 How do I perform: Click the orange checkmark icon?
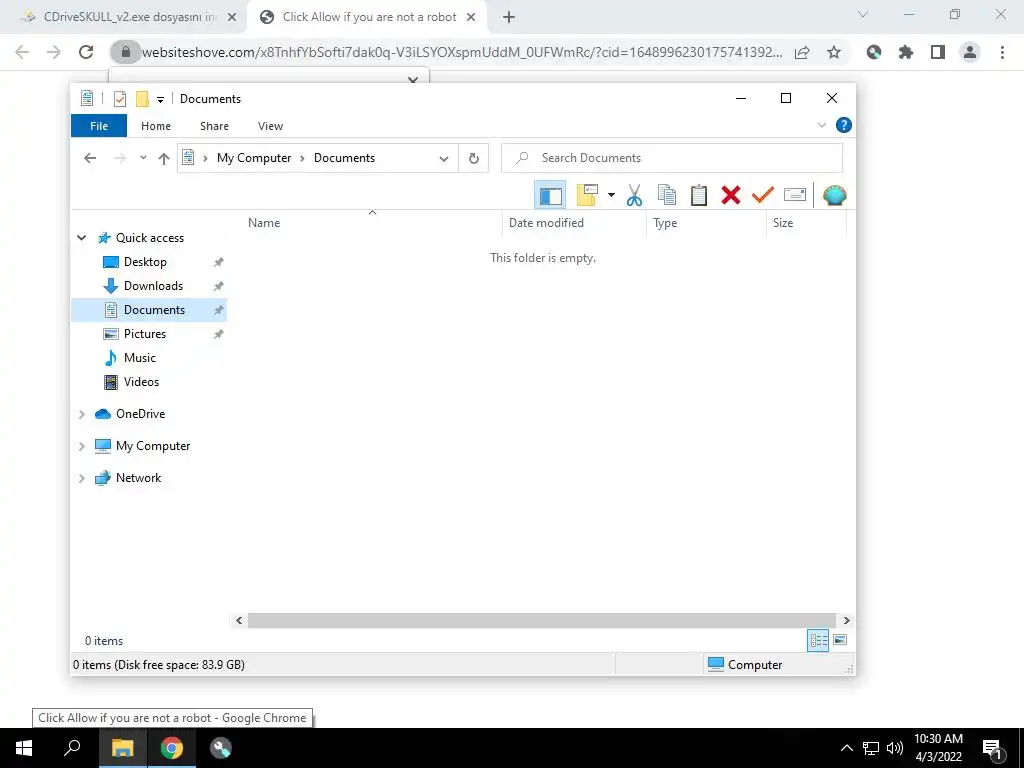pos(762,195)
